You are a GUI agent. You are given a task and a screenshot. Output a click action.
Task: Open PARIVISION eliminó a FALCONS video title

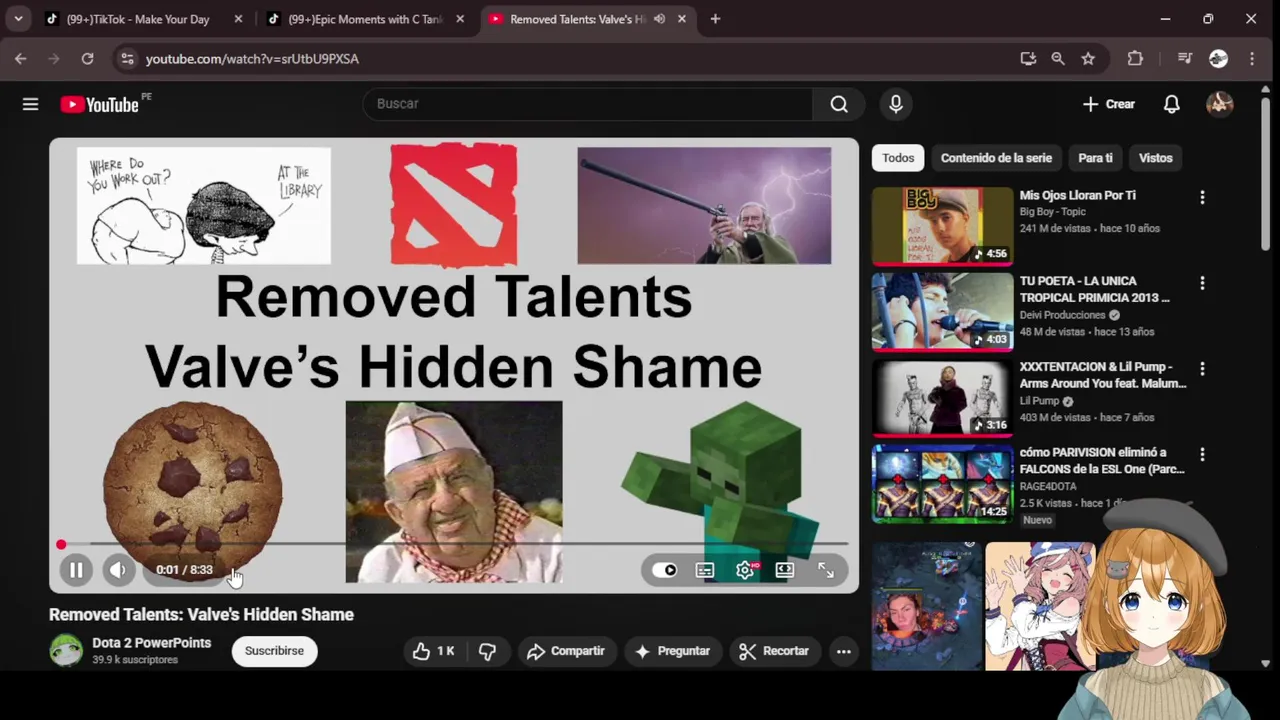coord(1102,460)
